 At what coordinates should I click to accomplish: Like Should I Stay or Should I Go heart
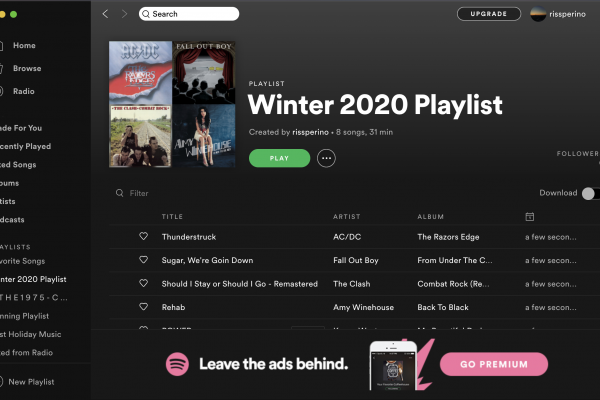pyautogui.click(x=143, y=283)
